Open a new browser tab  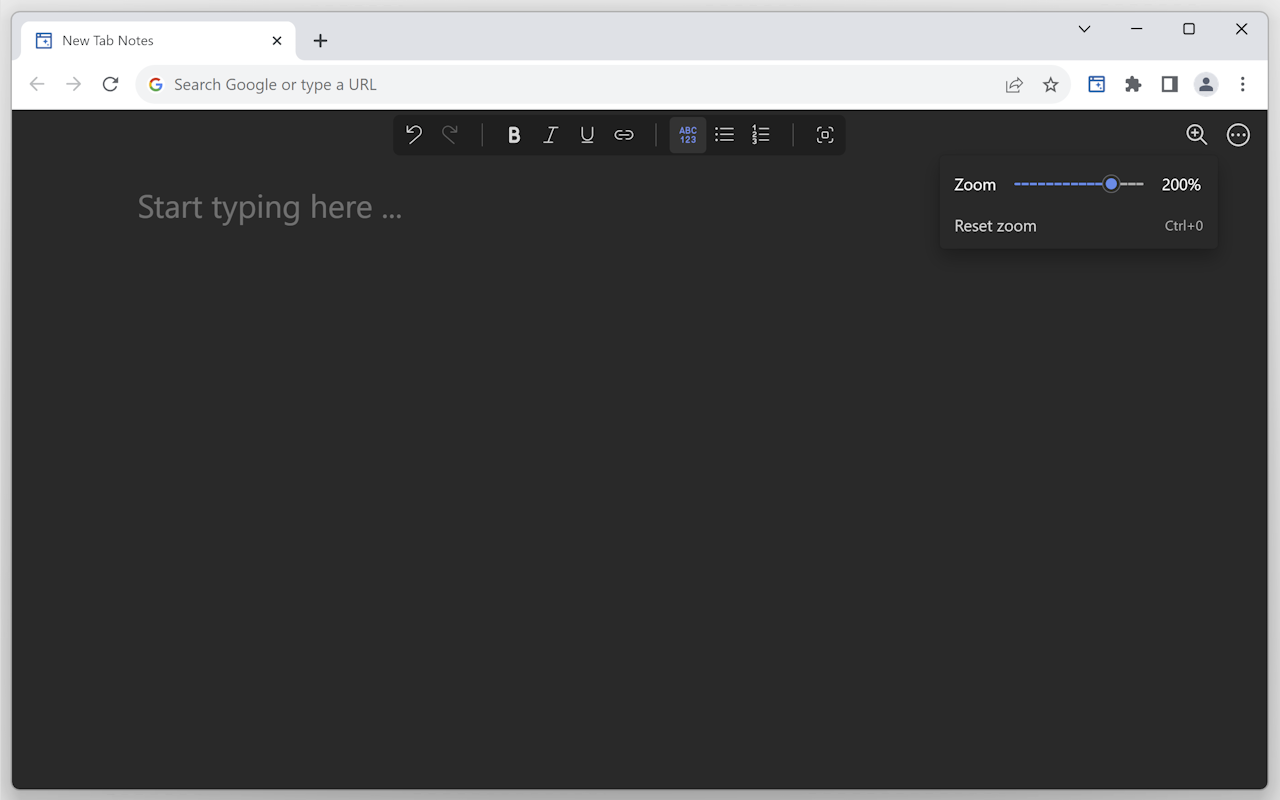320,41
